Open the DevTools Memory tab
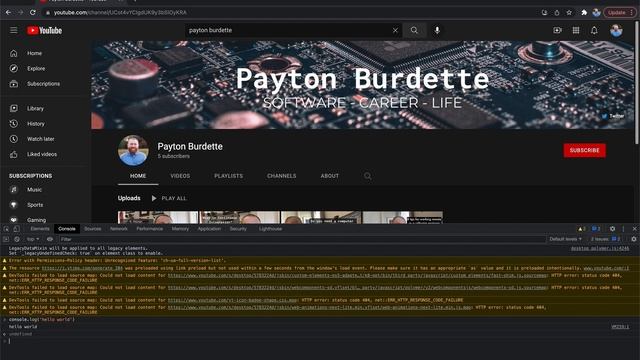Viewport: 640px width, 360px height. coord(180,229)
